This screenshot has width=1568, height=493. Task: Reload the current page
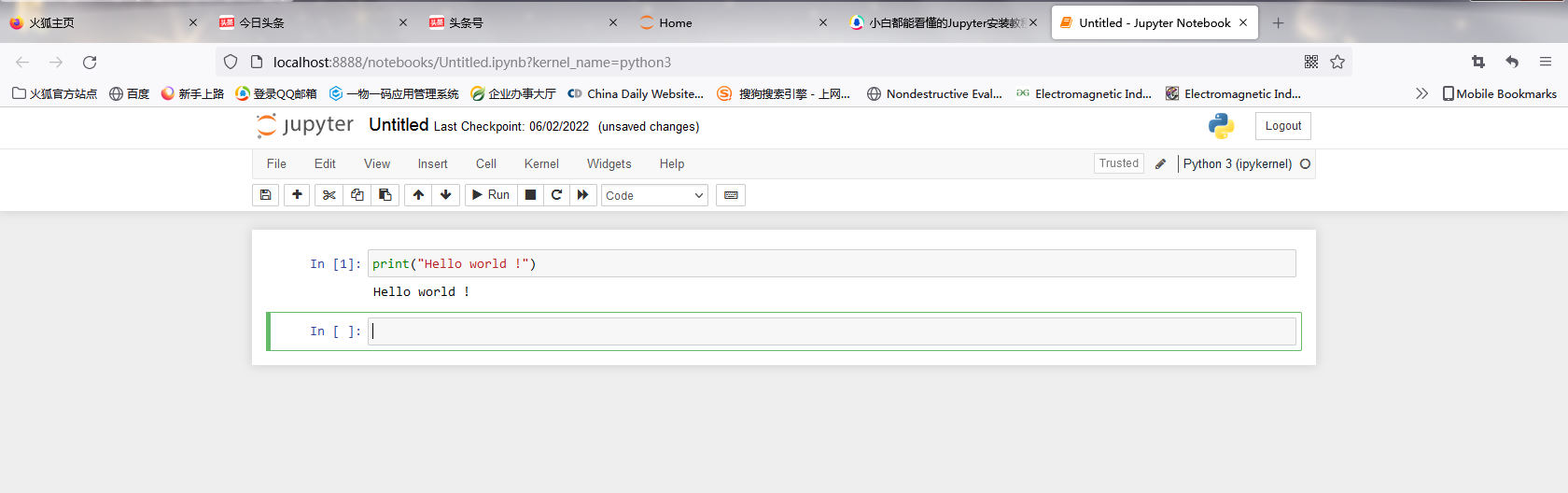click(x=90, y=62)
